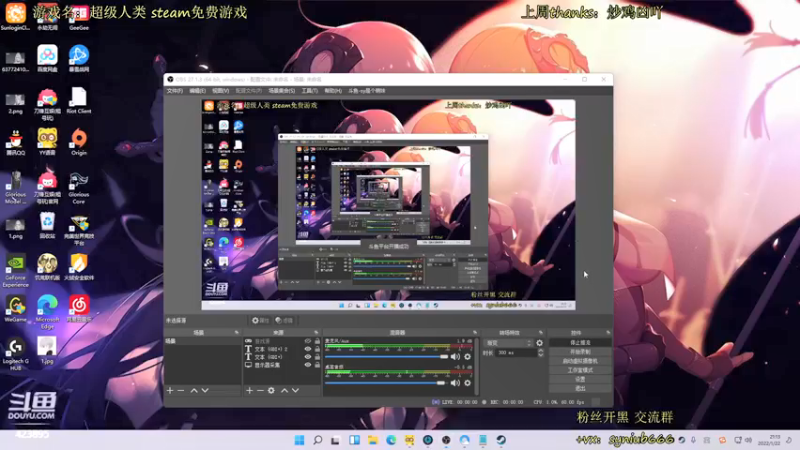Select the scene entry in Scenes list
This screenshot has width=800, height=450.
(202, 341)
